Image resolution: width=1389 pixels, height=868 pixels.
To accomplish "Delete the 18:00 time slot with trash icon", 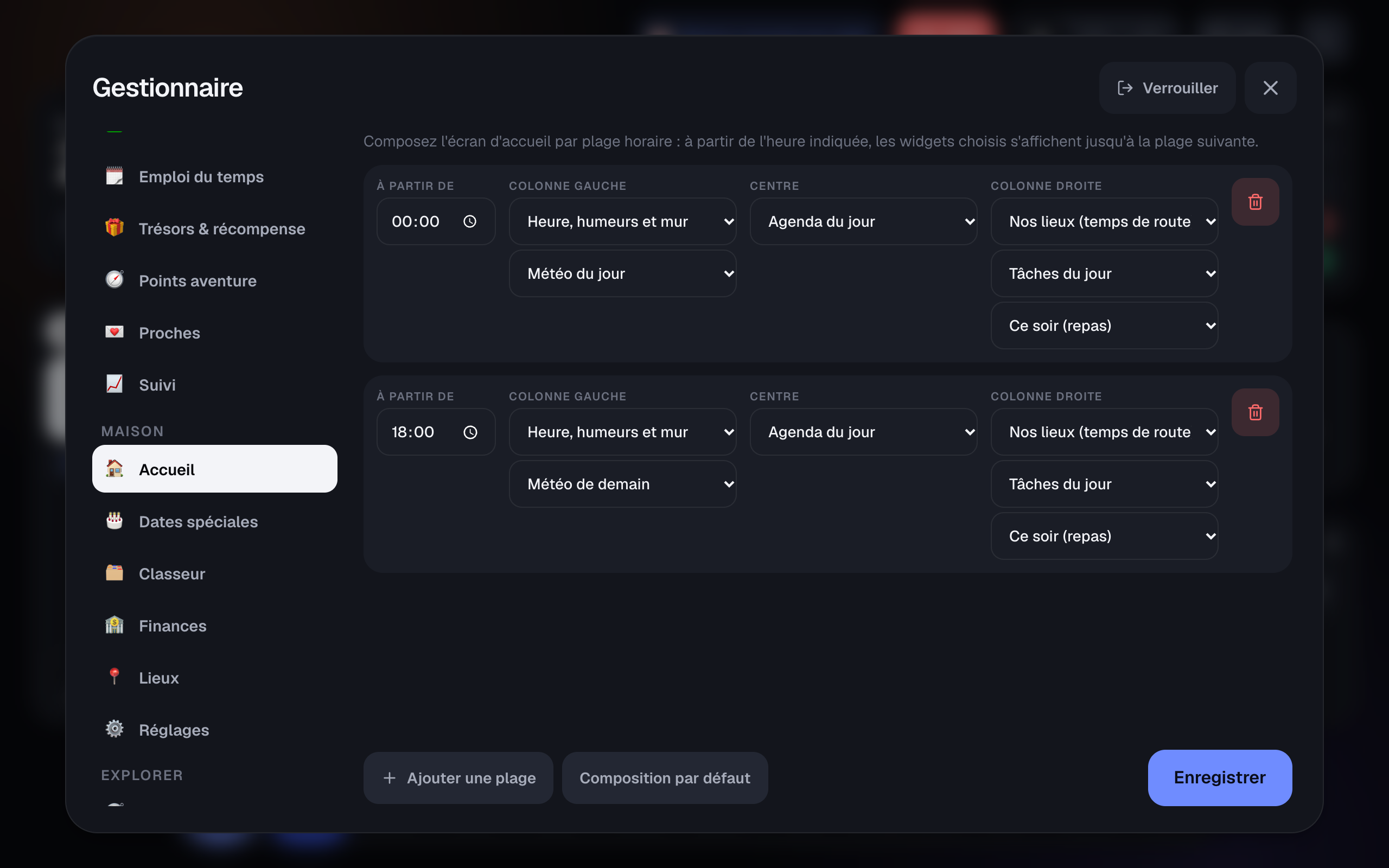I will point(1254,412).
